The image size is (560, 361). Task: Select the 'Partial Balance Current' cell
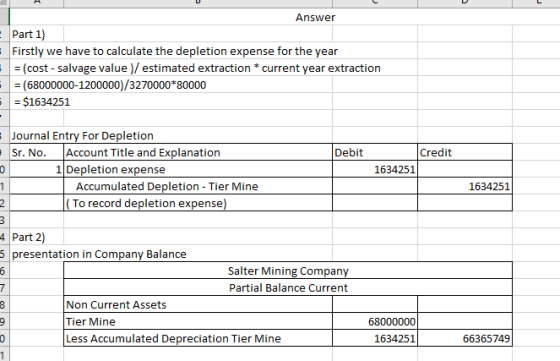288,287
